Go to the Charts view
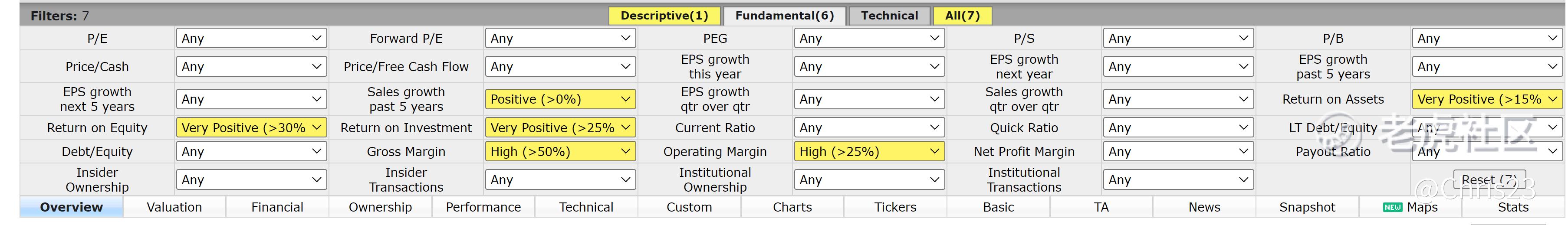The height and width of the screenshot is (225, 1568). 792,207
